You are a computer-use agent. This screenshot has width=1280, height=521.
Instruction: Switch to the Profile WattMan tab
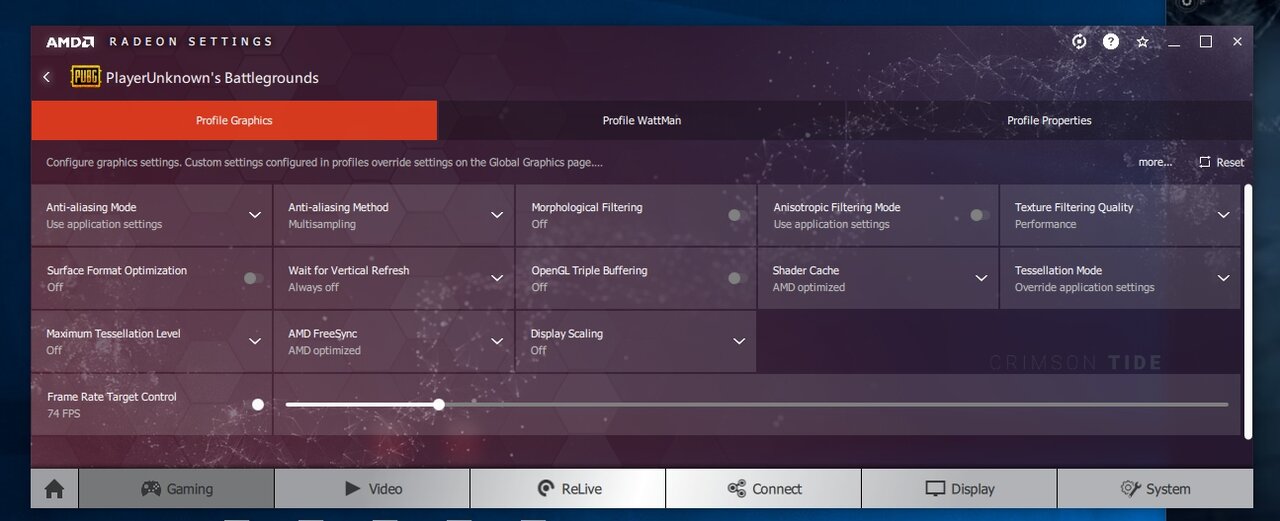pyautogui.click(x=642, y=120)
